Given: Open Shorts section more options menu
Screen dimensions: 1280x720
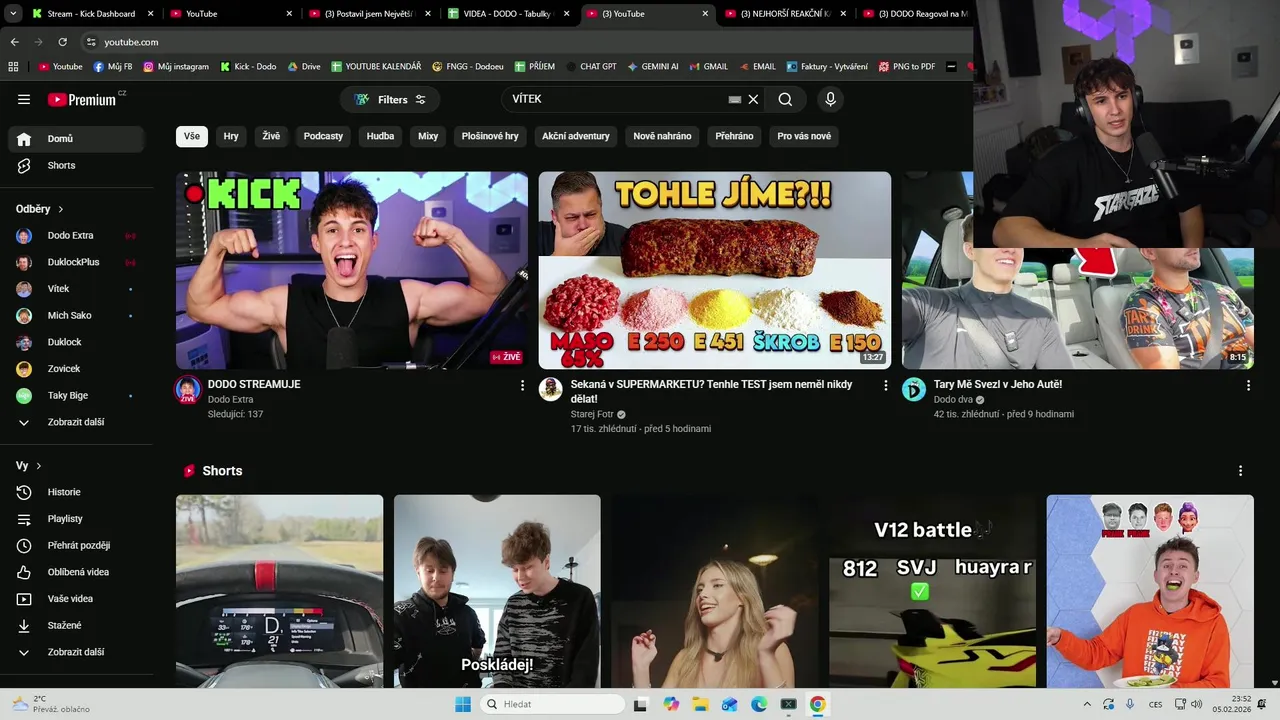Looking at the screenshot, I should [x=1240, y=471].
